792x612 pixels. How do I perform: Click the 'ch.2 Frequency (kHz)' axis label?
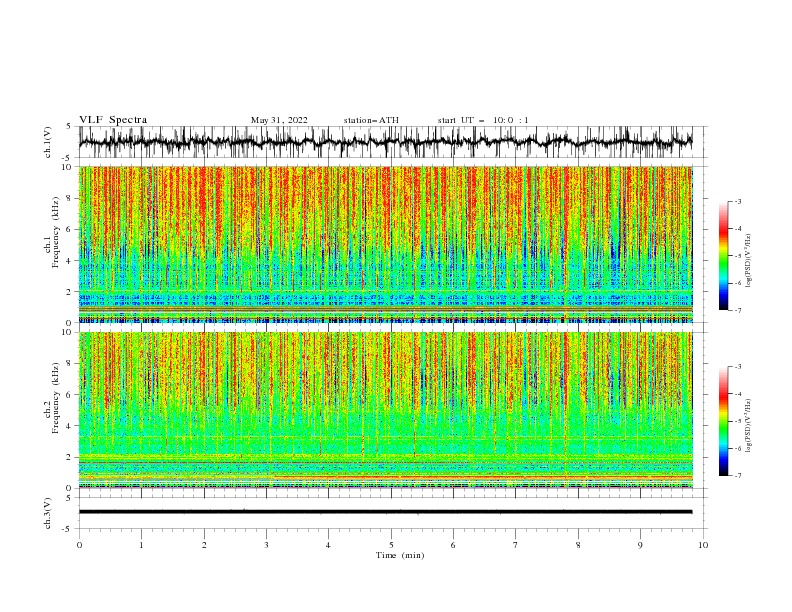point(52,398)
